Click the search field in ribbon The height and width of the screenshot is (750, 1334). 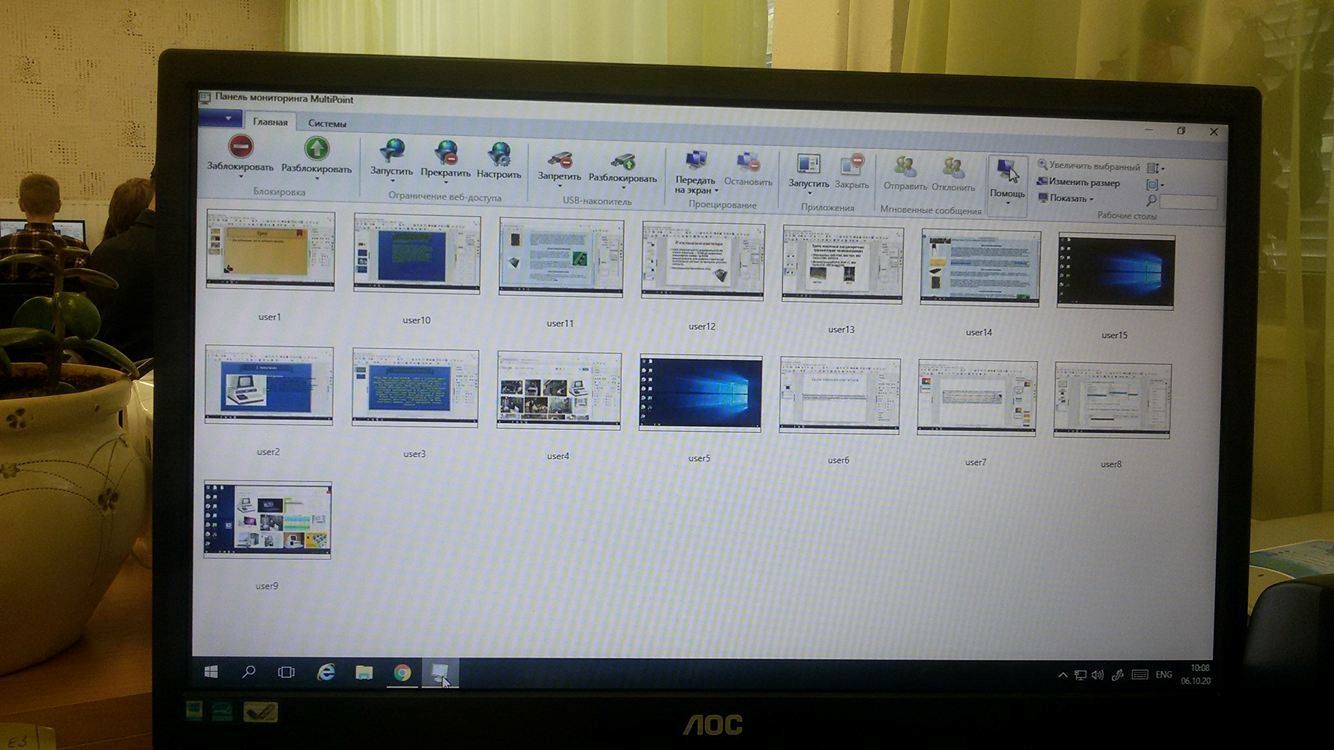tap(1188, 202)
